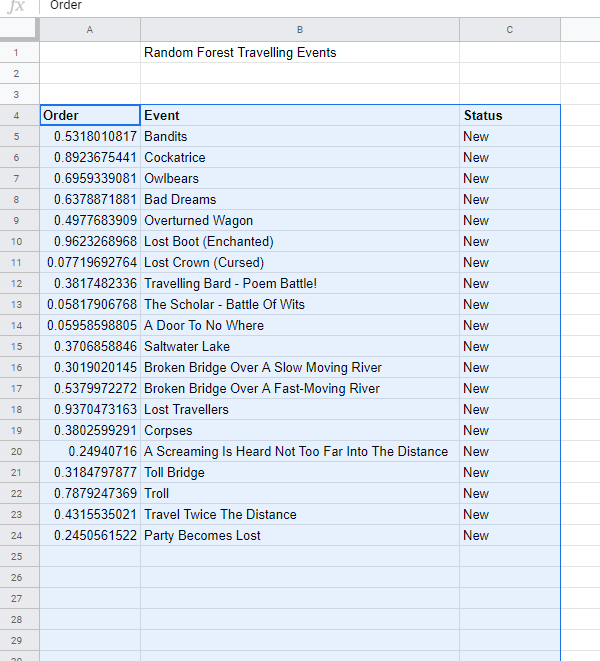The height and width of the screenshot is (661, 600).
Task: Select Broken Bridge Over A Fast-Moving River
Action: [300, 389]
